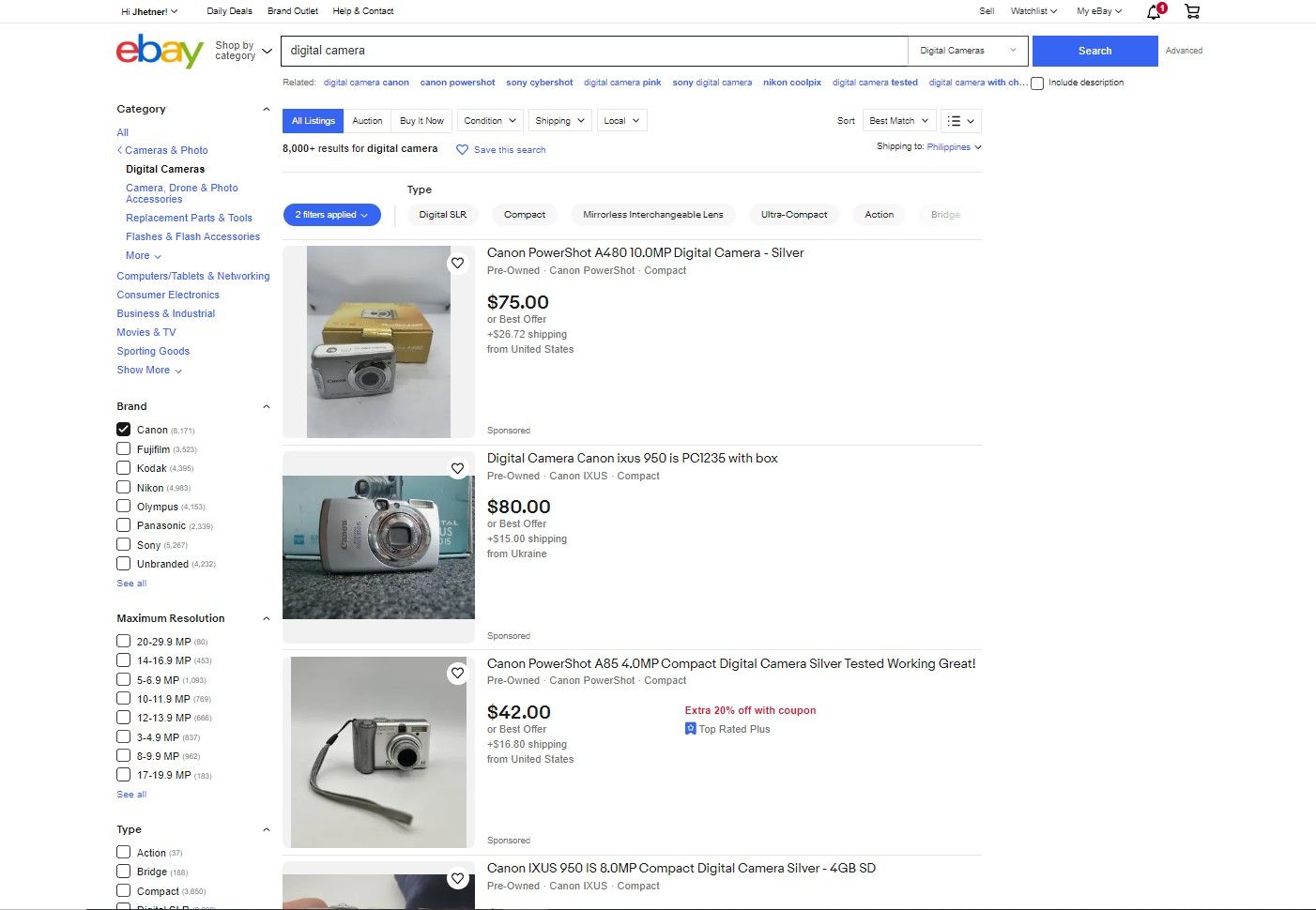The image size is (1316, 910).
Task: Click the Save this search heart icon
Action: click(x=462, y=149)
